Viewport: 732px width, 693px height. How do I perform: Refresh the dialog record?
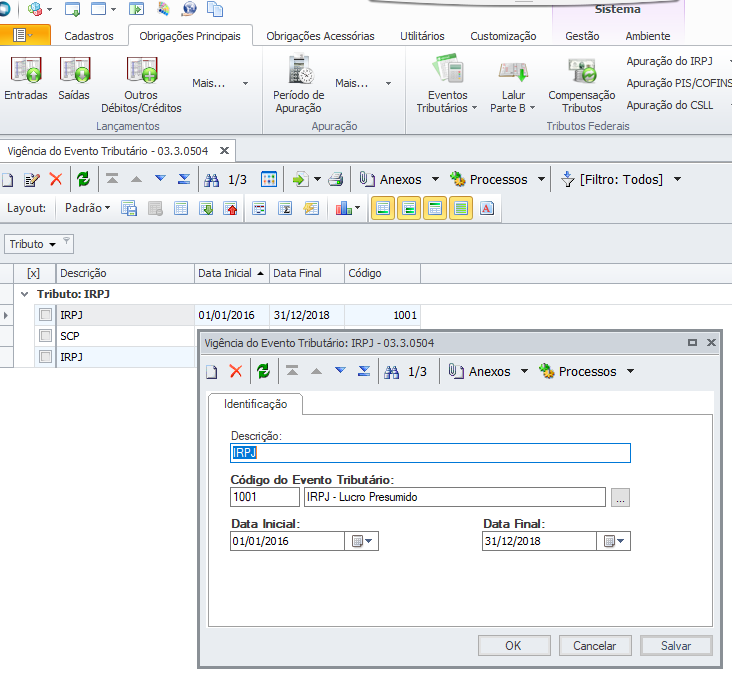263,372
